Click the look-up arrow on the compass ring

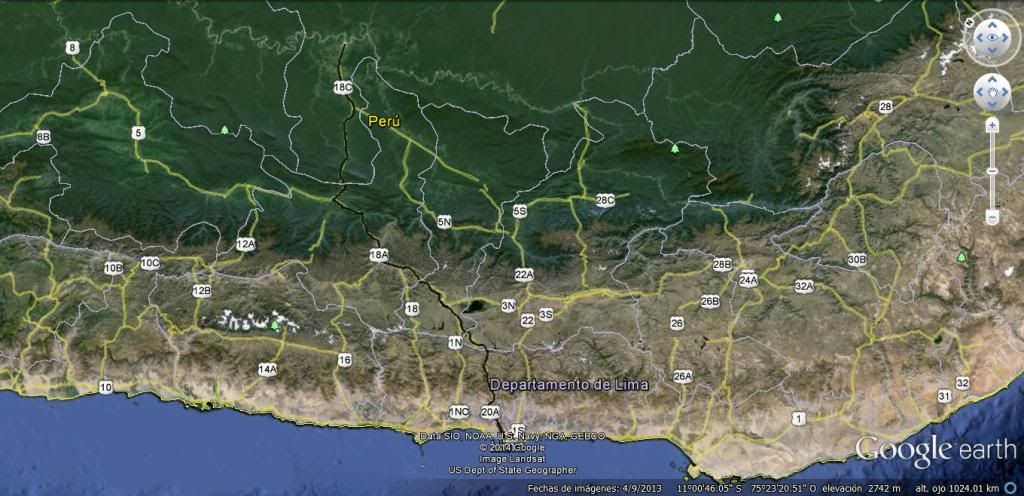tap(992, 25)
